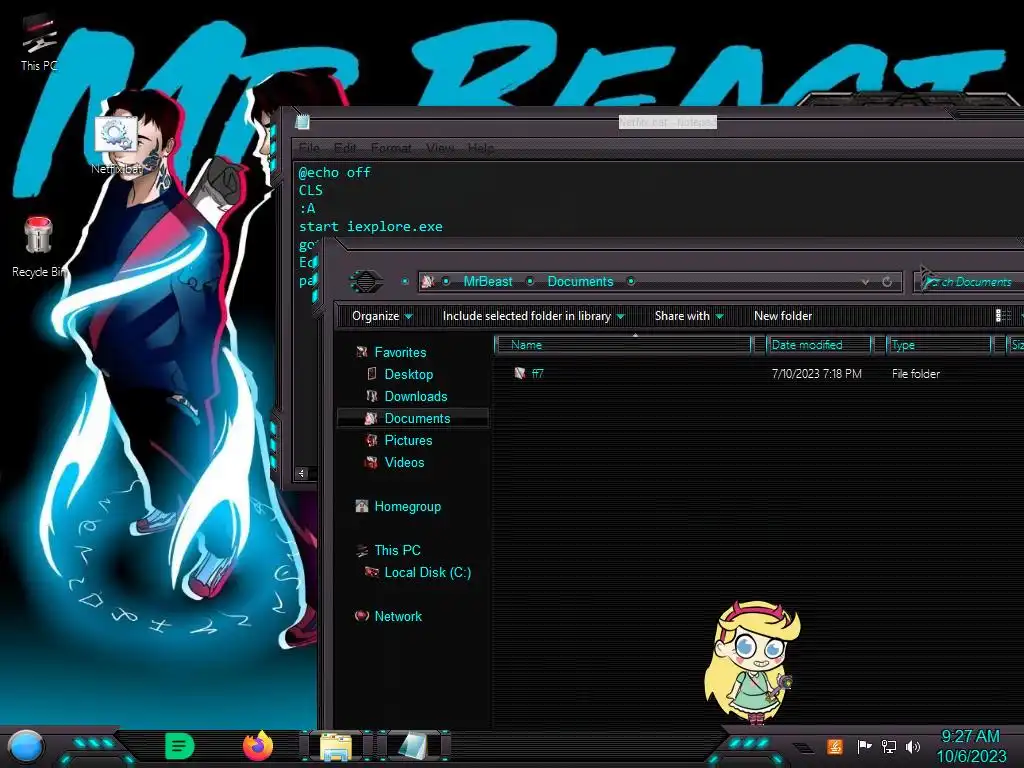This screenshot has width=1024, height=768.
Task: Click the orange Java tray icon
Action: (x=835, y=746)
